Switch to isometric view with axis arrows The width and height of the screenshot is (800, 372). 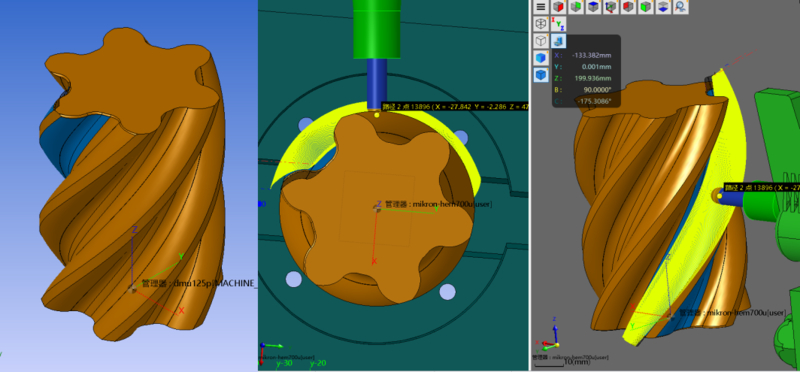pos(611,7)
